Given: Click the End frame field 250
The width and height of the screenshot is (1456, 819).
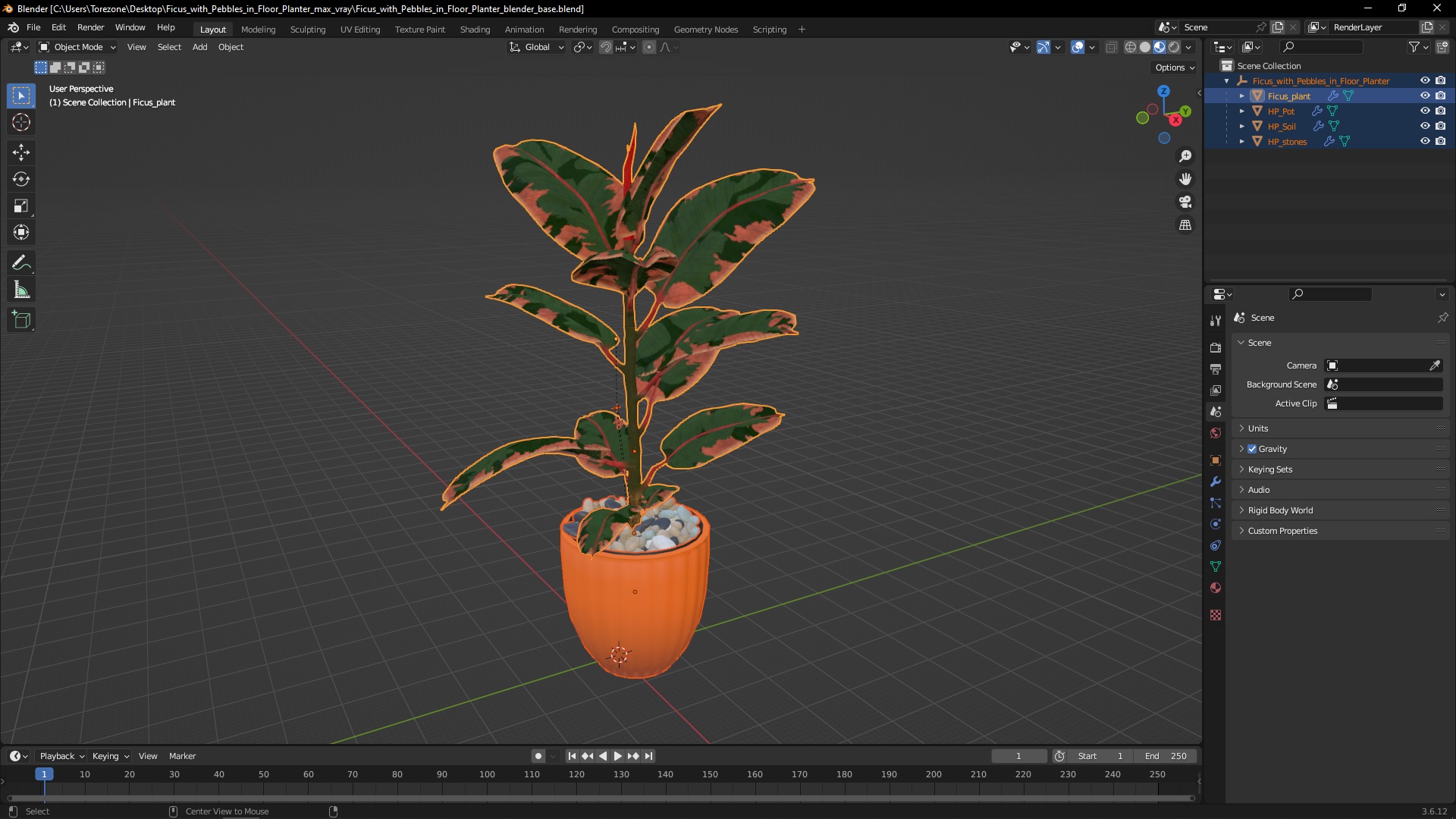Looking at the screenshot, I should tap(1166, 756).
